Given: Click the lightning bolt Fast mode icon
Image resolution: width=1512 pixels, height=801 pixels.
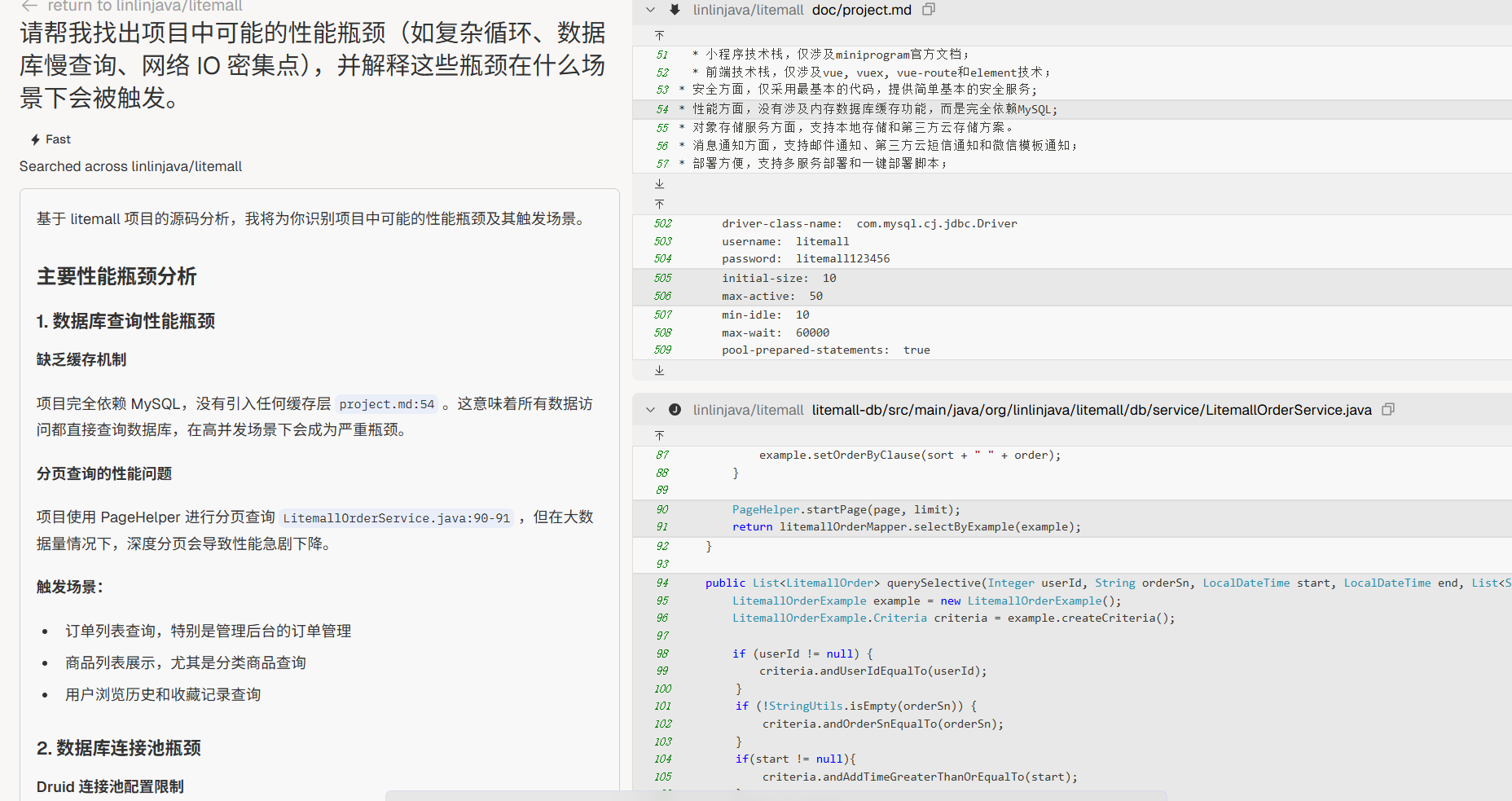Looking at the screenshot, I should pyautogui.click(x=35, y=140).
